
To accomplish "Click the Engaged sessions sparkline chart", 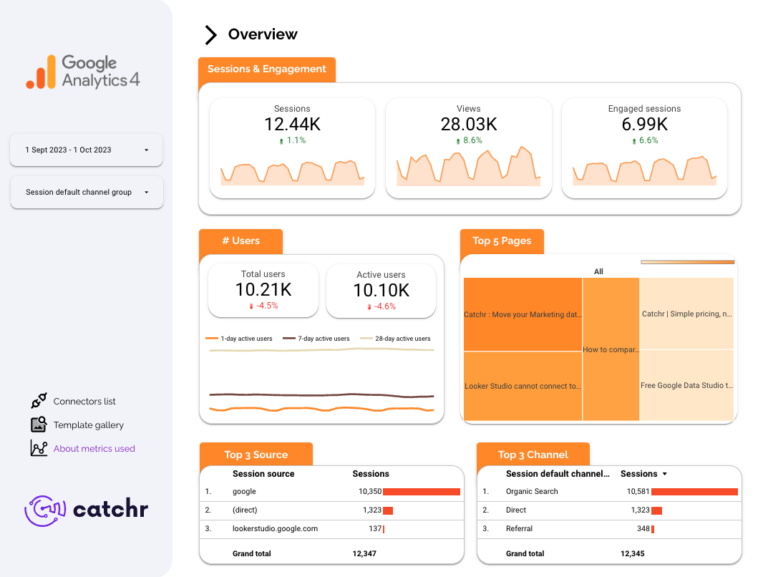I will pyautogui.click(x=645, y=170).
